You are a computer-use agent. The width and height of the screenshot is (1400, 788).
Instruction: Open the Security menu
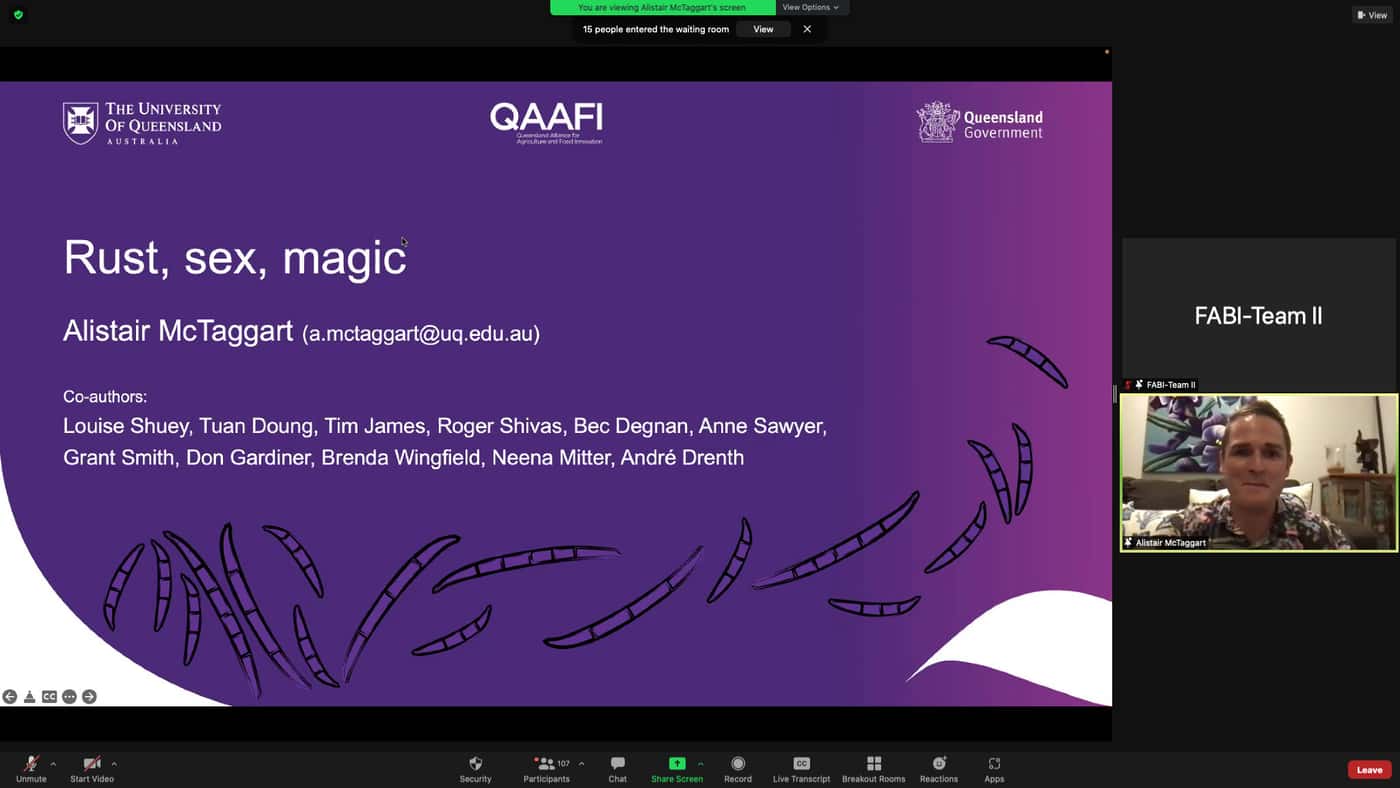475,769
